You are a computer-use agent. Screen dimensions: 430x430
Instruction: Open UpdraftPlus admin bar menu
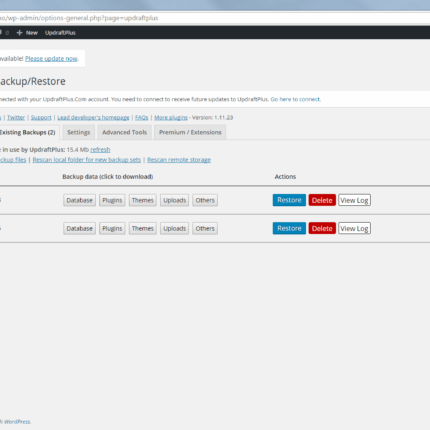click(x=60, y=33)
